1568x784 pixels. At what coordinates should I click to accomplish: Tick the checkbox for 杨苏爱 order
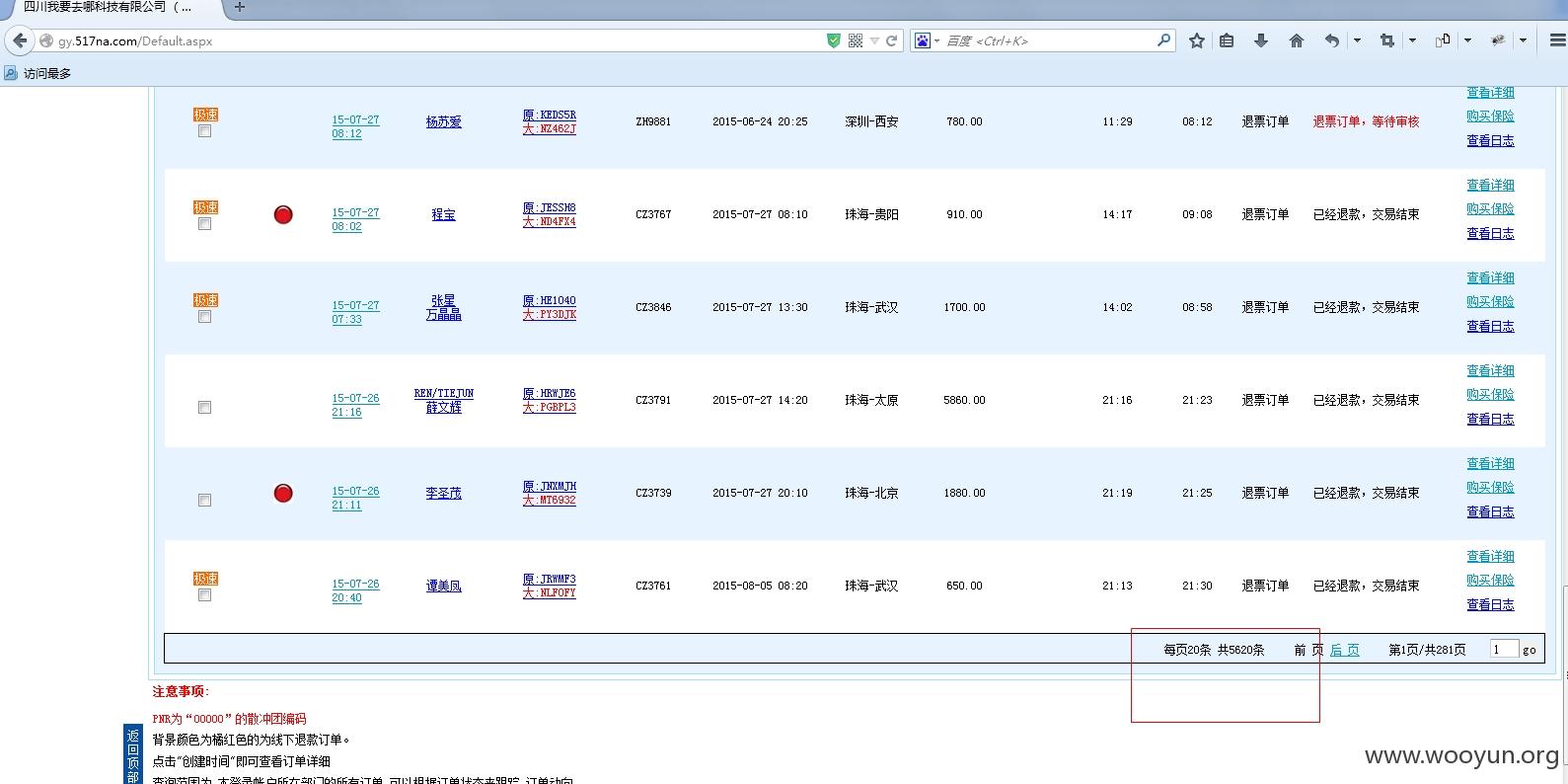point(204,131)
